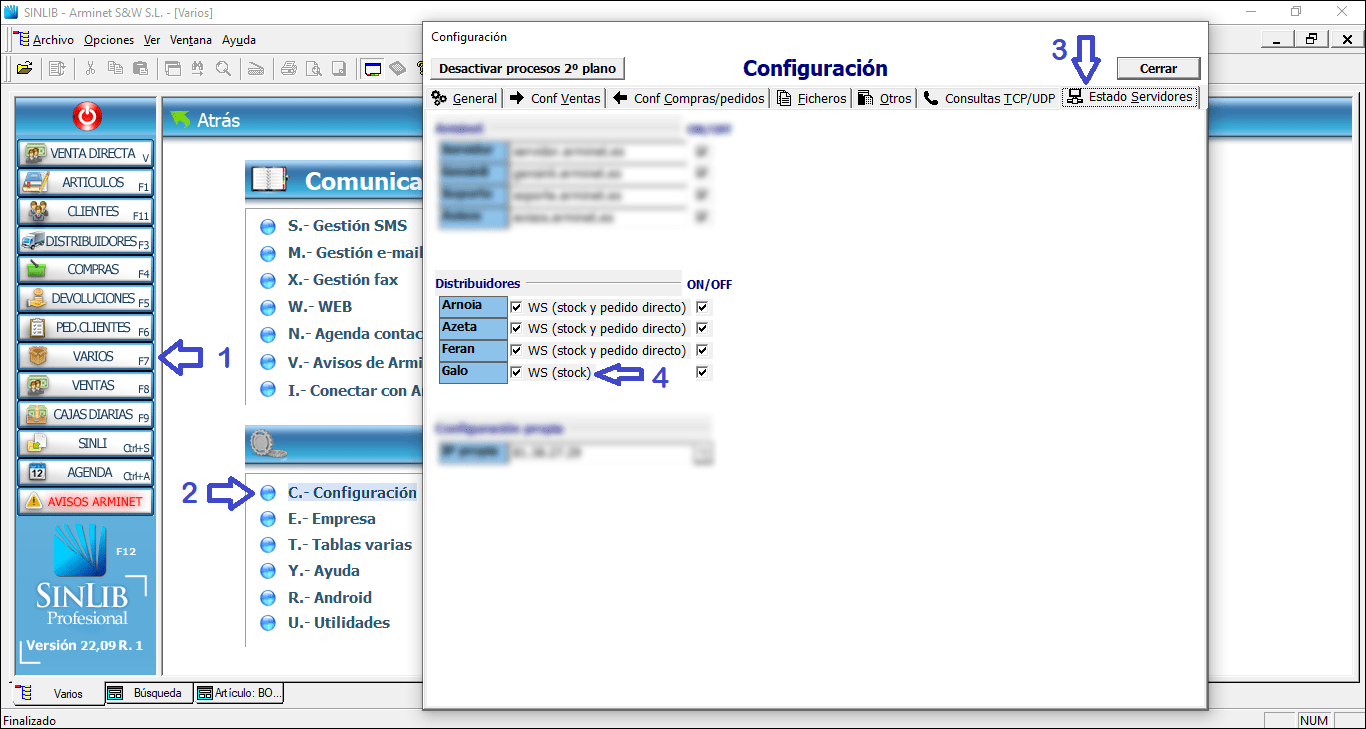This screenshot has width=1366, height=729.
Task: Open R.- Android entry
Action: click(329, 597)
